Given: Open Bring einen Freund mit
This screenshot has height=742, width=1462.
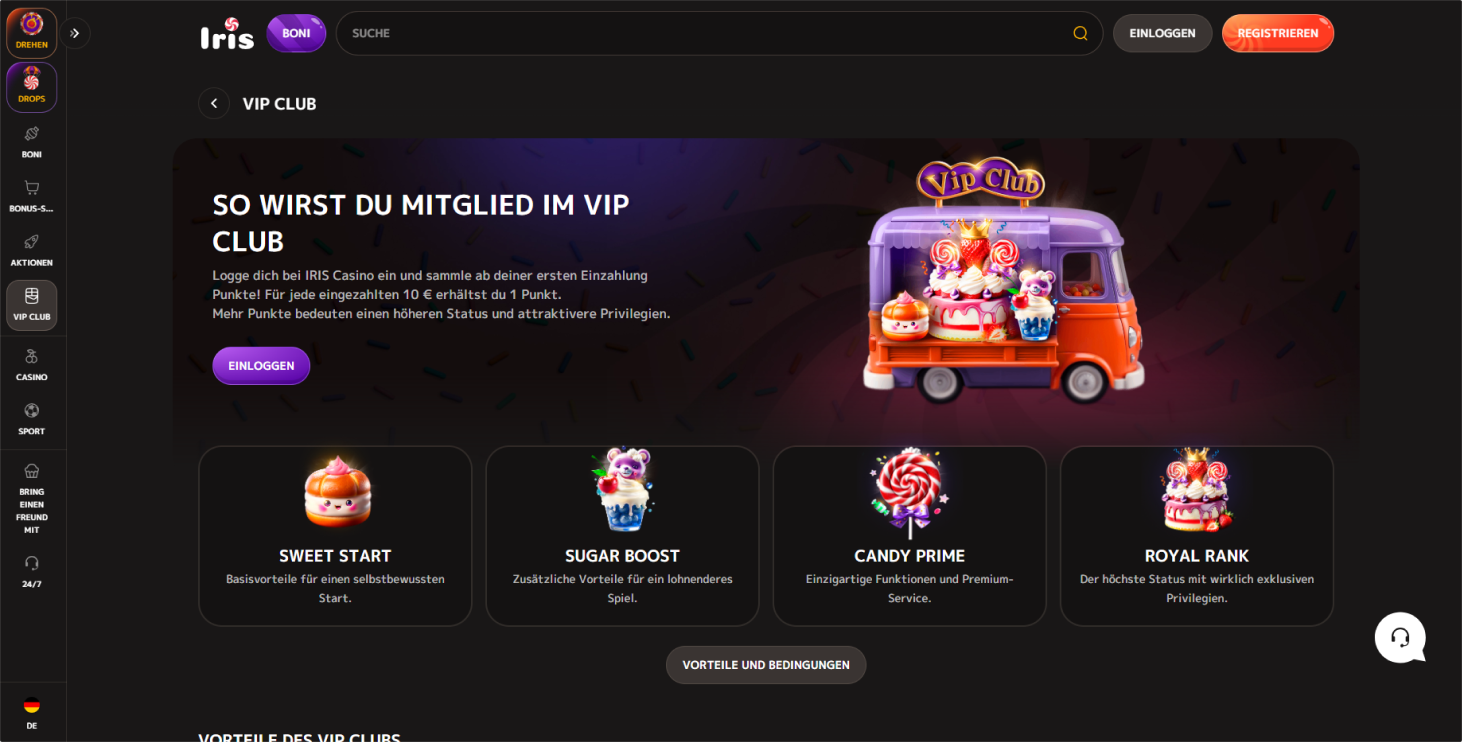Looking at the screenshot, I should click(x=32, y=499).
